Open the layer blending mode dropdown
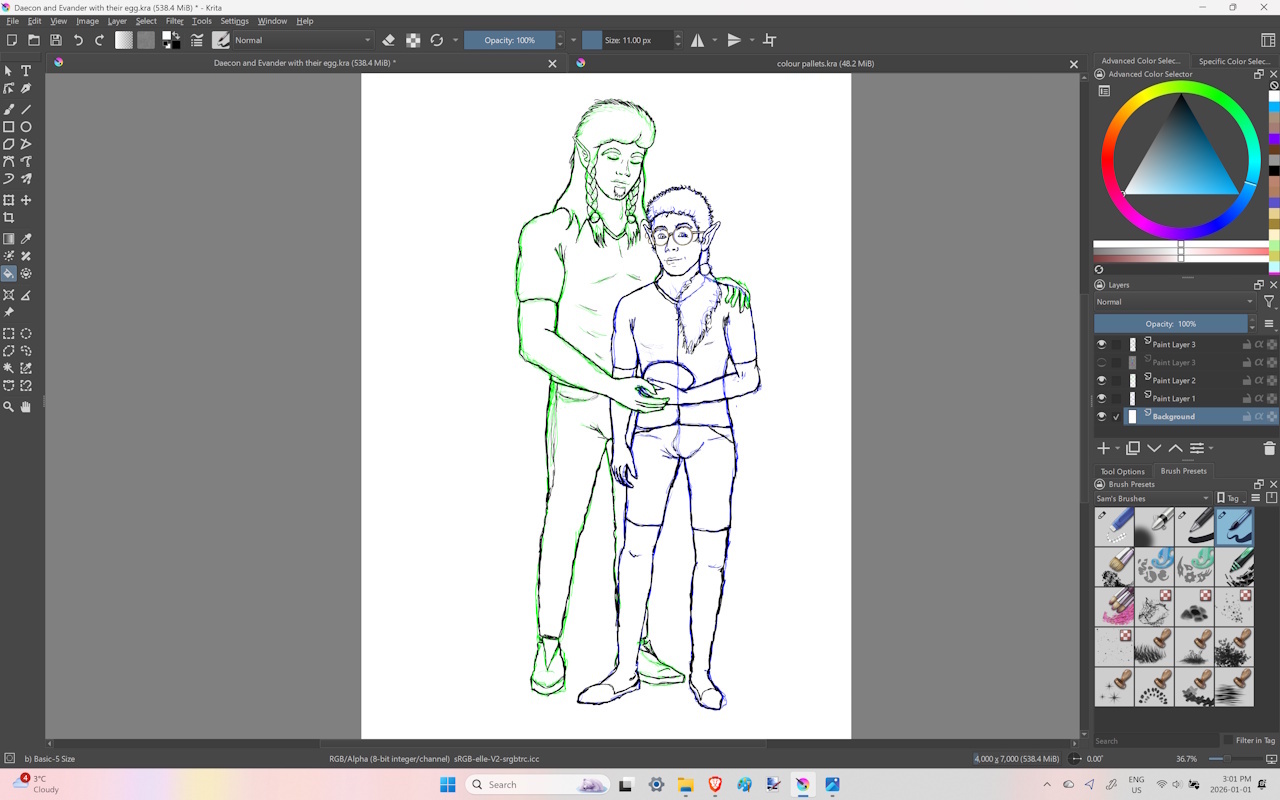This screenshot has height=800, width=1280. 1175,302
